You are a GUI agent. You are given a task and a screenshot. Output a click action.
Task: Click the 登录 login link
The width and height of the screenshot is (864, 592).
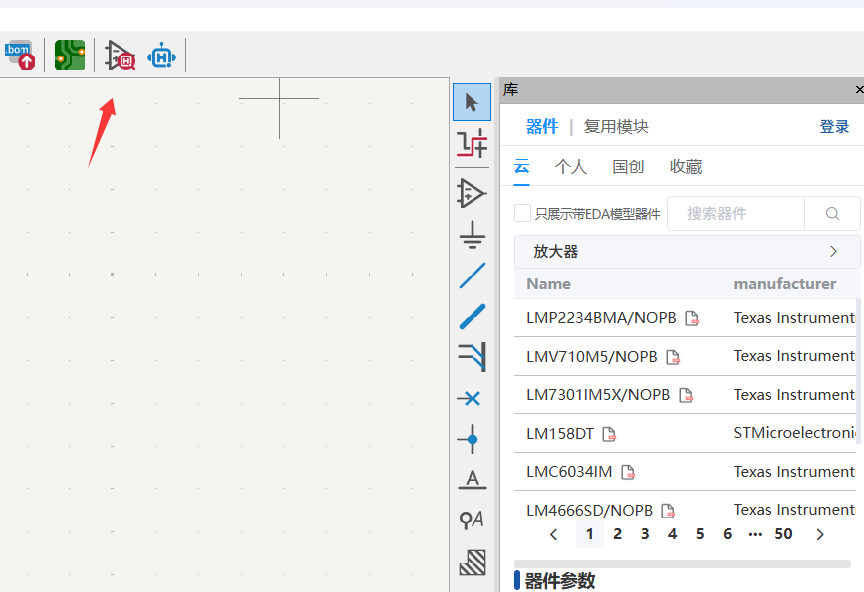(834, 126)
